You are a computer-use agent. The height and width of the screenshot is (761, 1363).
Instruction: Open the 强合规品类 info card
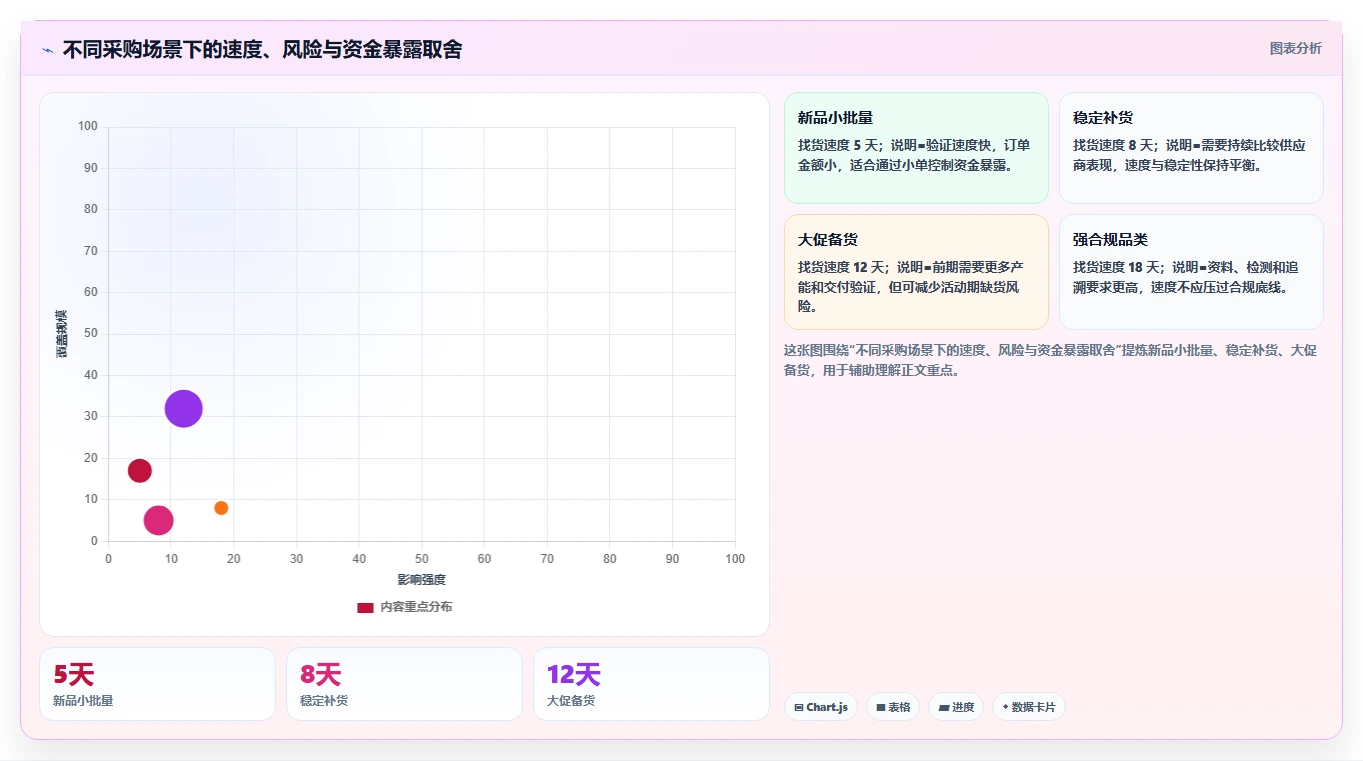pyautogui.click(x=1191, y=272)
